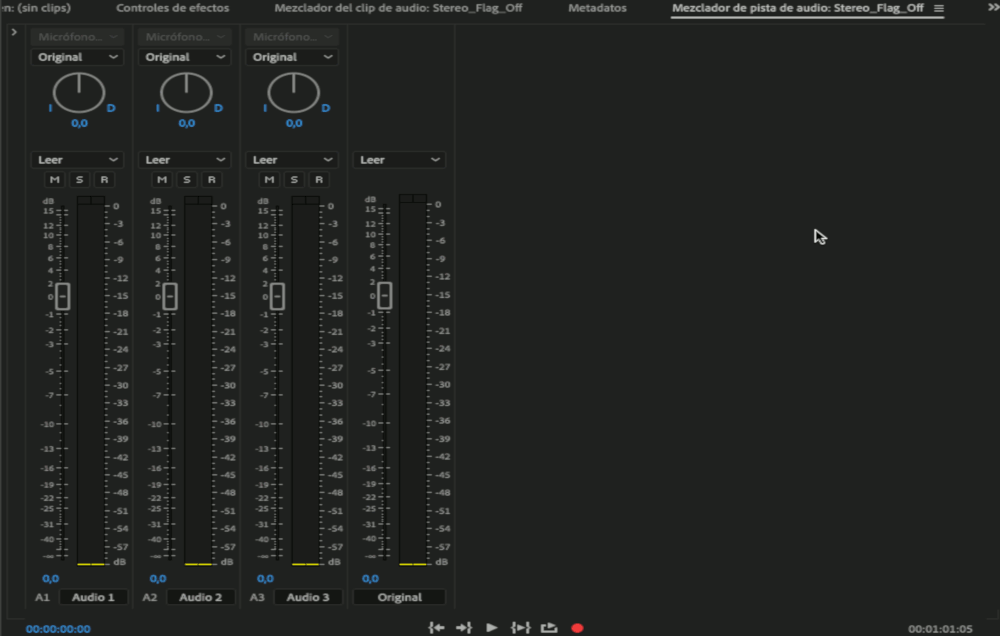
Task: Enable record on the Audio 3 track
Action: tap(318, 180)
